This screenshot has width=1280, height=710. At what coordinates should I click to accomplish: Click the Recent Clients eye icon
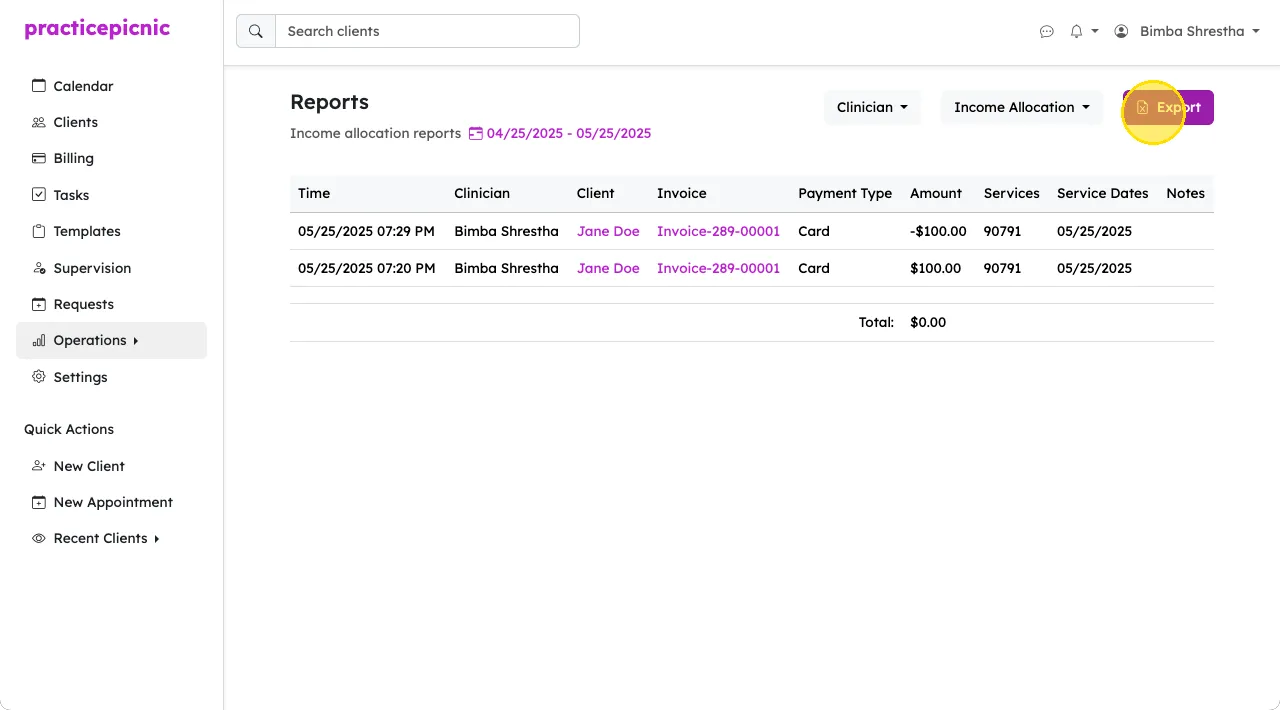point(39,538)
